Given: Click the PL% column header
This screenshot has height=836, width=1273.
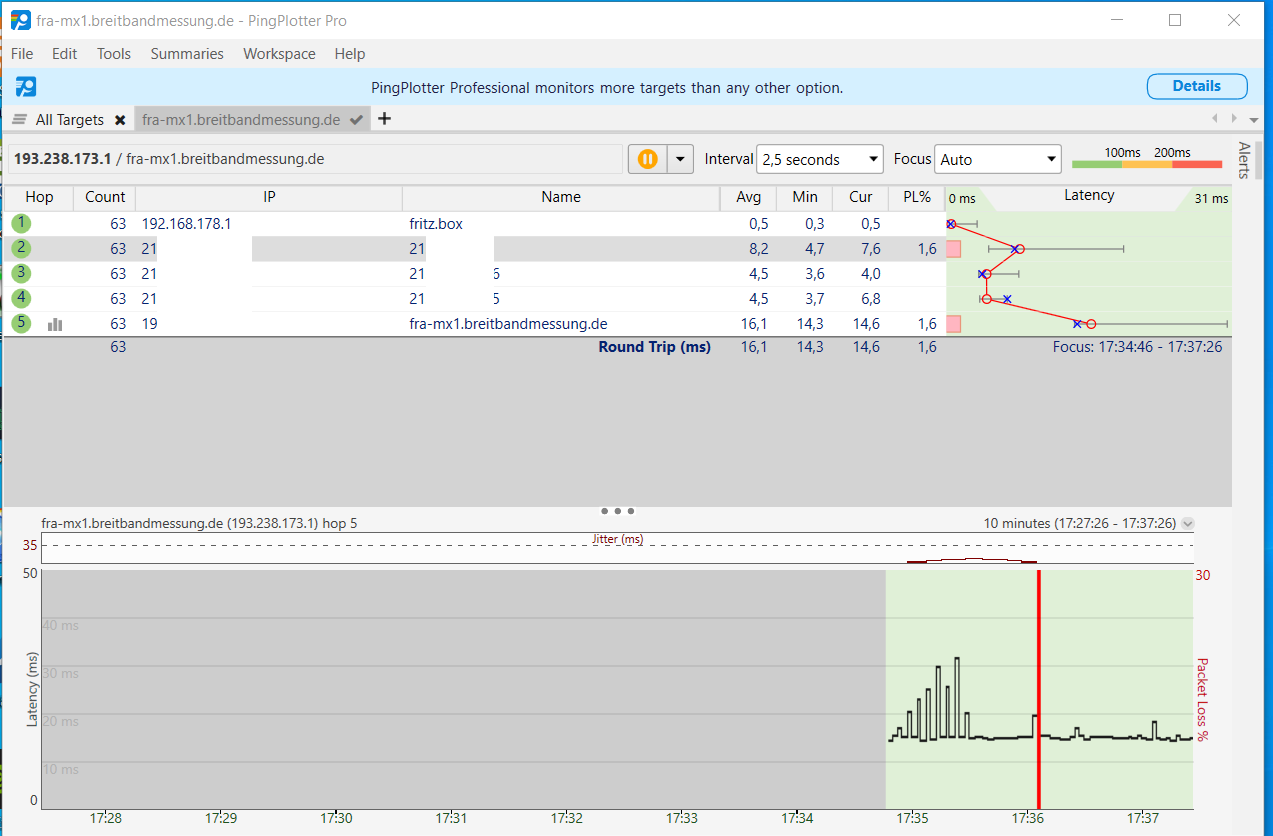Looking at the screenshot, I should click(x=917, y=197).
